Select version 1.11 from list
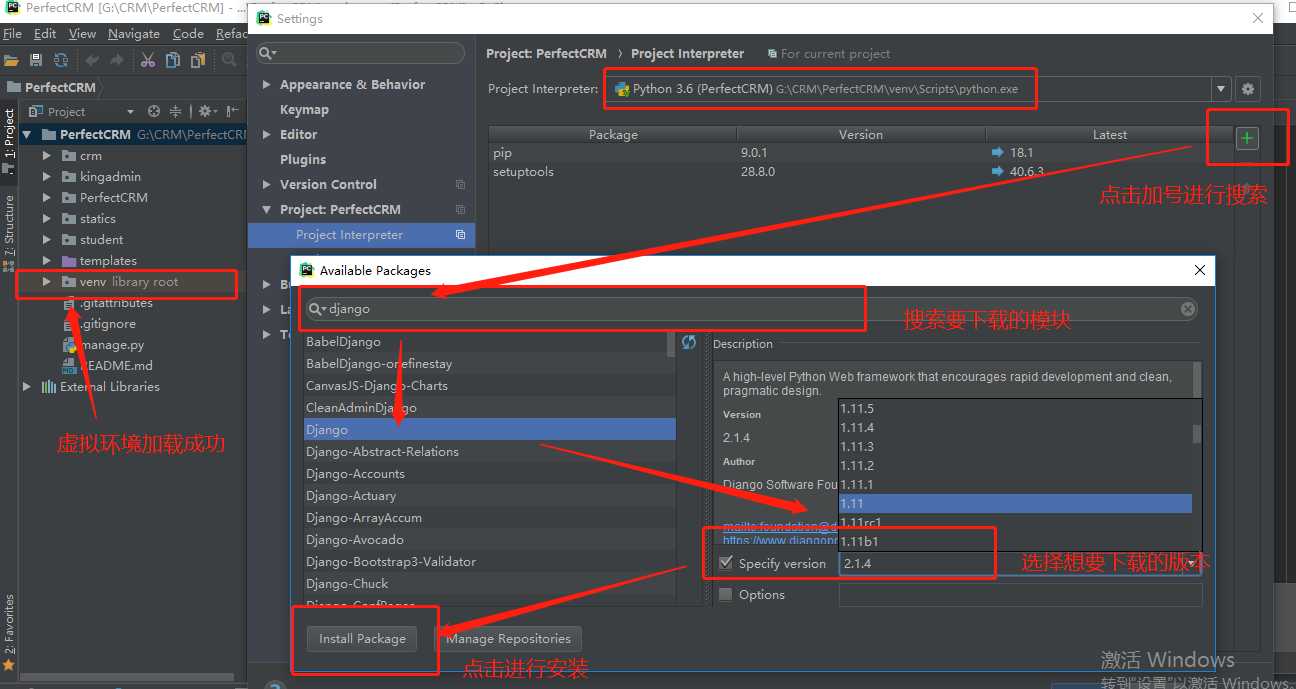Screen dimensions: 1296x689 1015,504
